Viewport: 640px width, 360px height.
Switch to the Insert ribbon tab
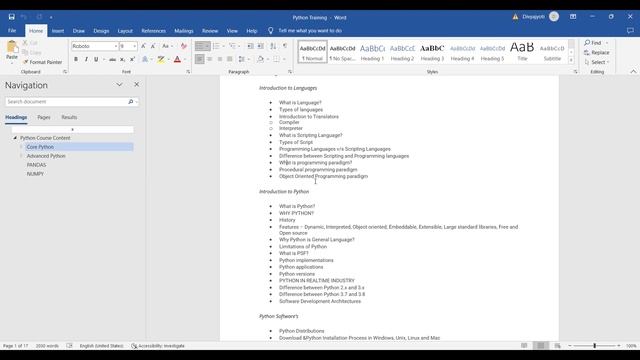click(58, 31)
